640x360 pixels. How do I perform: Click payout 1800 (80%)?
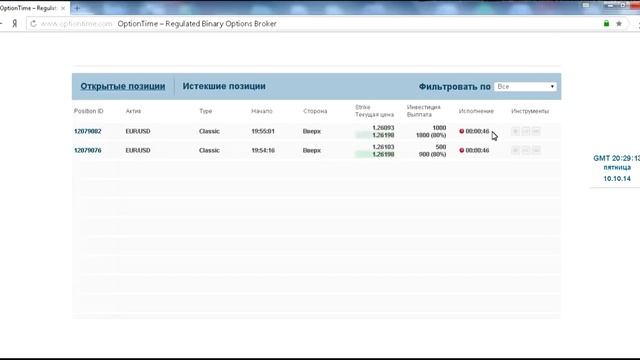point(431,135)
